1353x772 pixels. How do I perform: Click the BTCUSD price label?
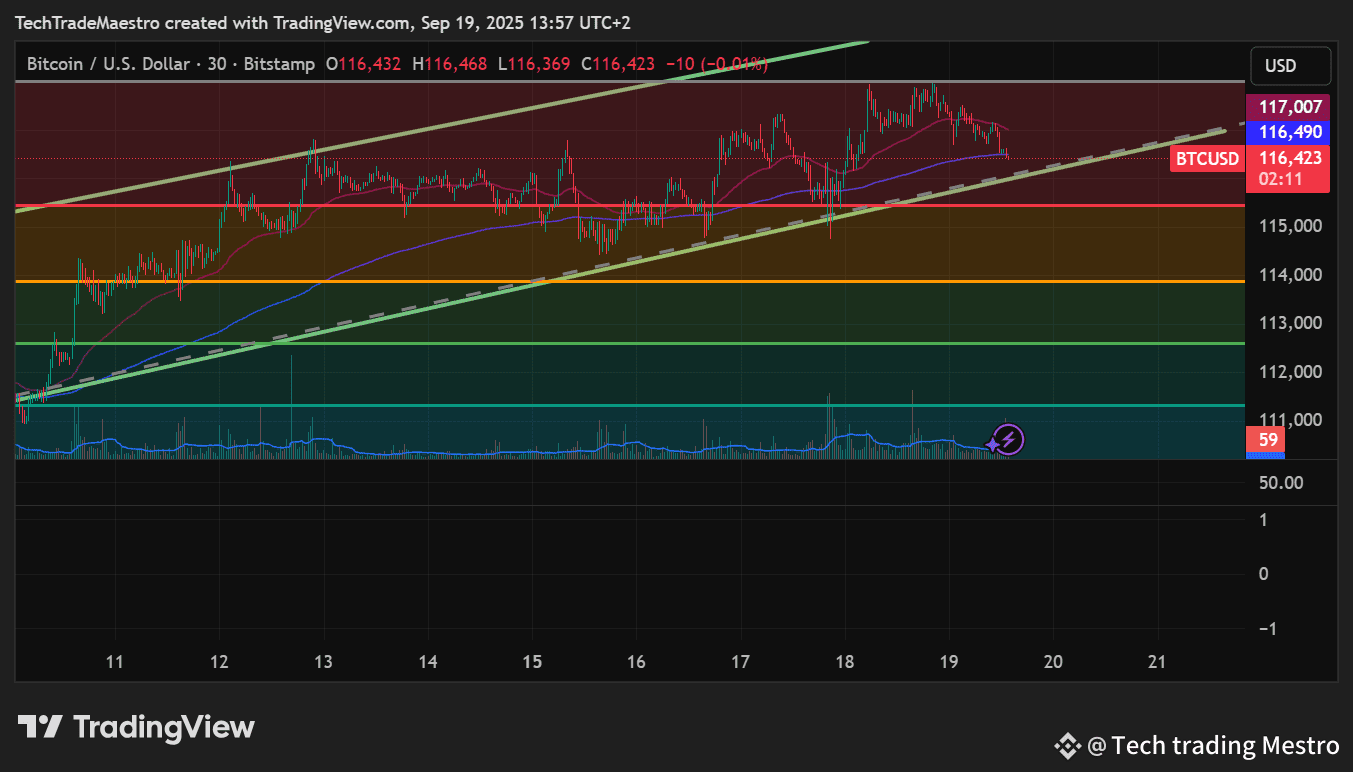point(1207,158)
